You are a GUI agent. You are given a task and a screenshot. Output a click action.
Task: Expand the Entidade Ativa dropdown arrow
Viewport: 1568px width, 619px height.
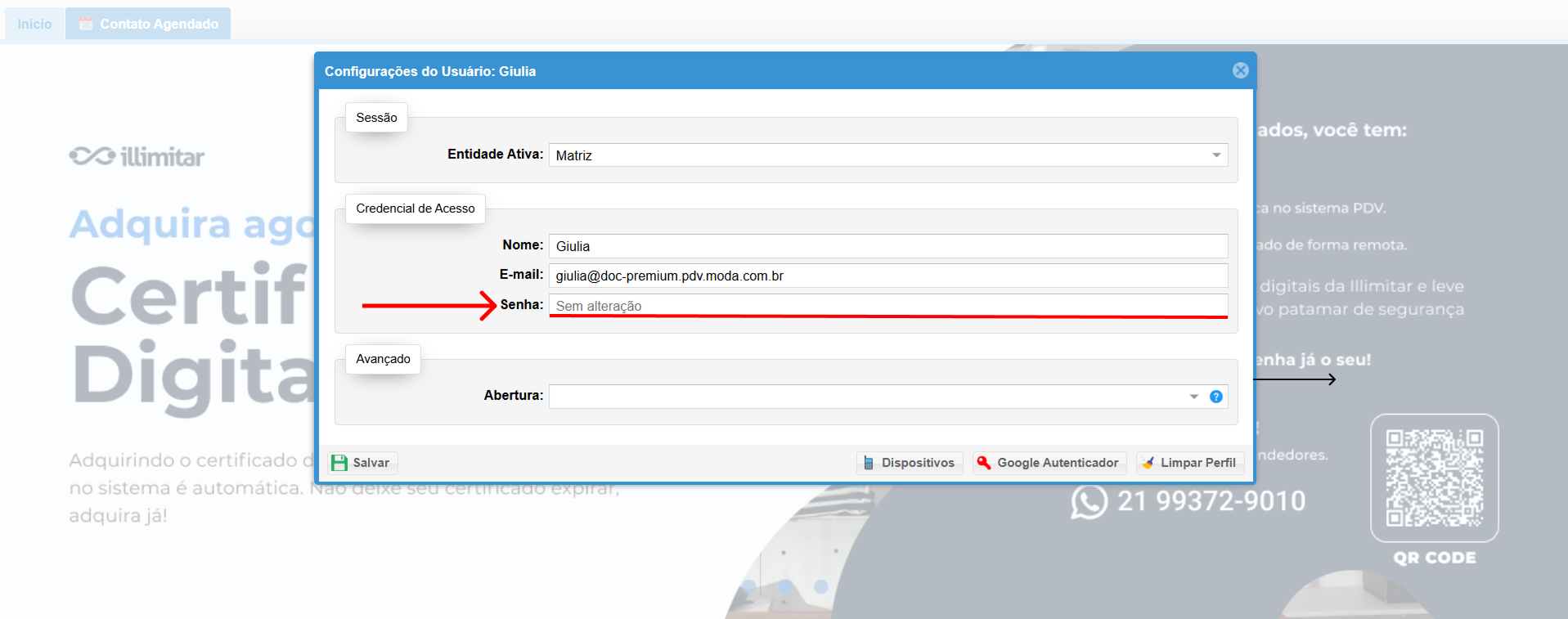pos(1216,155)
